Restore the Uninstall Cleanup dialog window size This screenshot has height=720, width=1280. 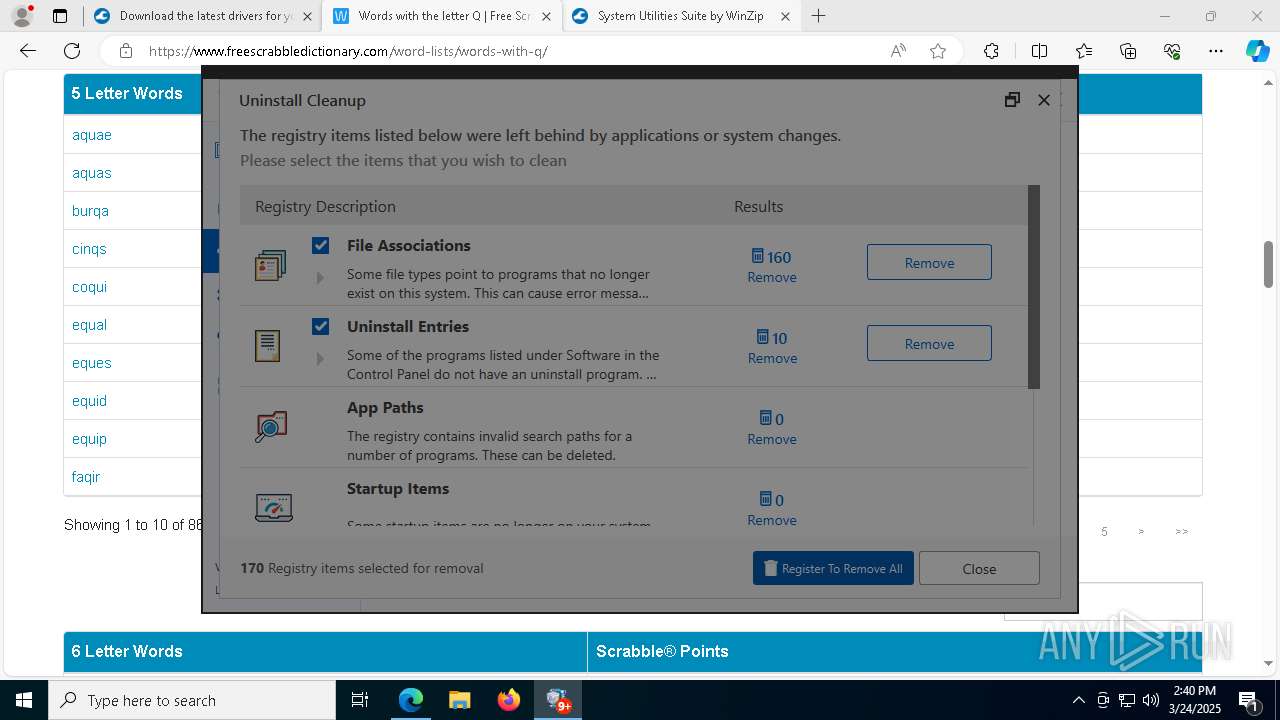tap(1012, 100)
